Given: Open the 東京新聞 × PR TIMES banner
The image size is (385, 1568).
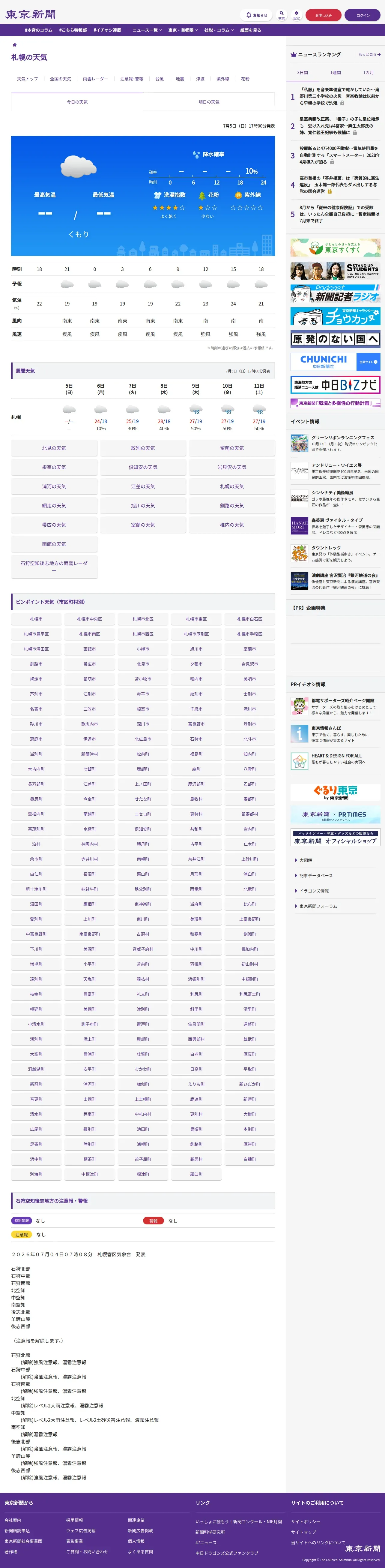Looking at the screenshot, I should (x=335, y=814).
